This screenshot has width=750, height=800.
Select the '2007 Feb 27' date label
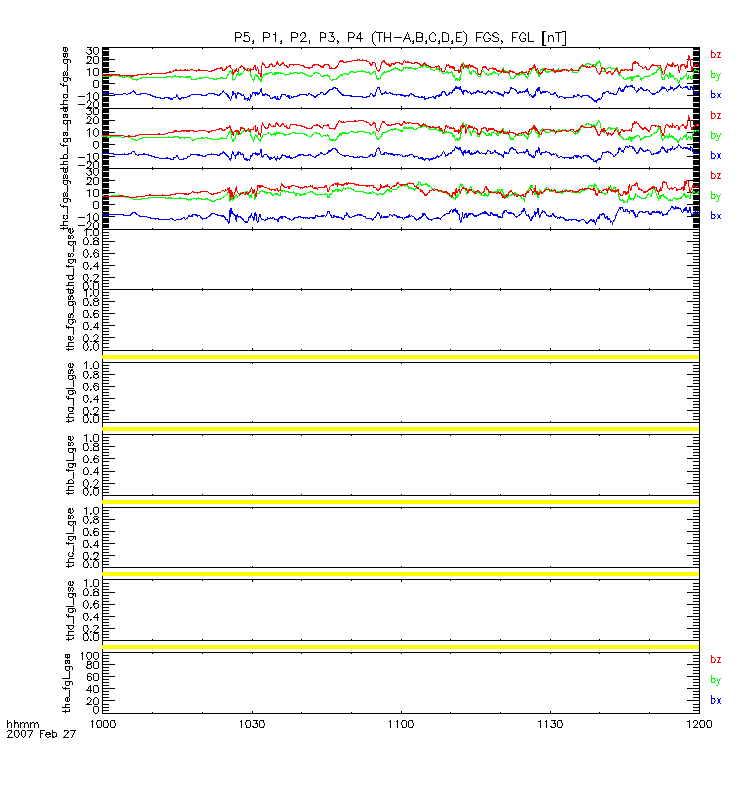(x=41, y=734)
